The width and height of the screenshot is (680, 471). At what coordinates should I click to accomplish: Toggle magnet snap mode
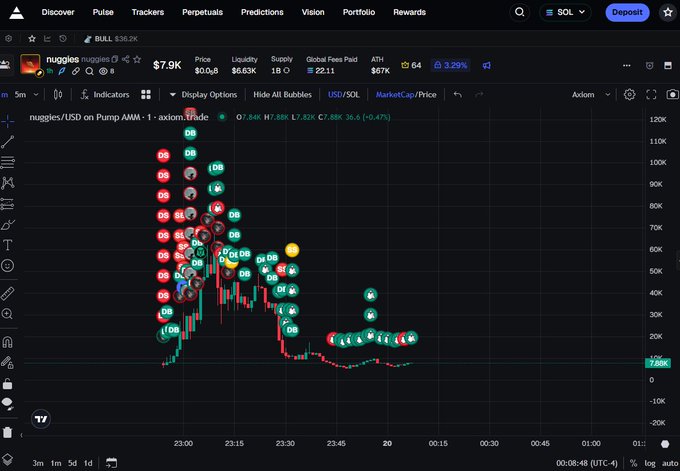tap(7, 342)
